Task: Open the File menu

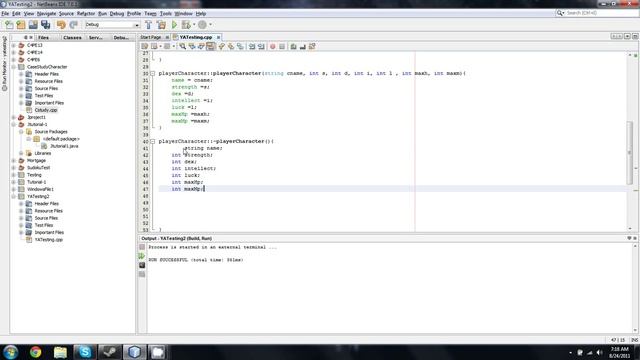Action: click(x=5, y=13)
